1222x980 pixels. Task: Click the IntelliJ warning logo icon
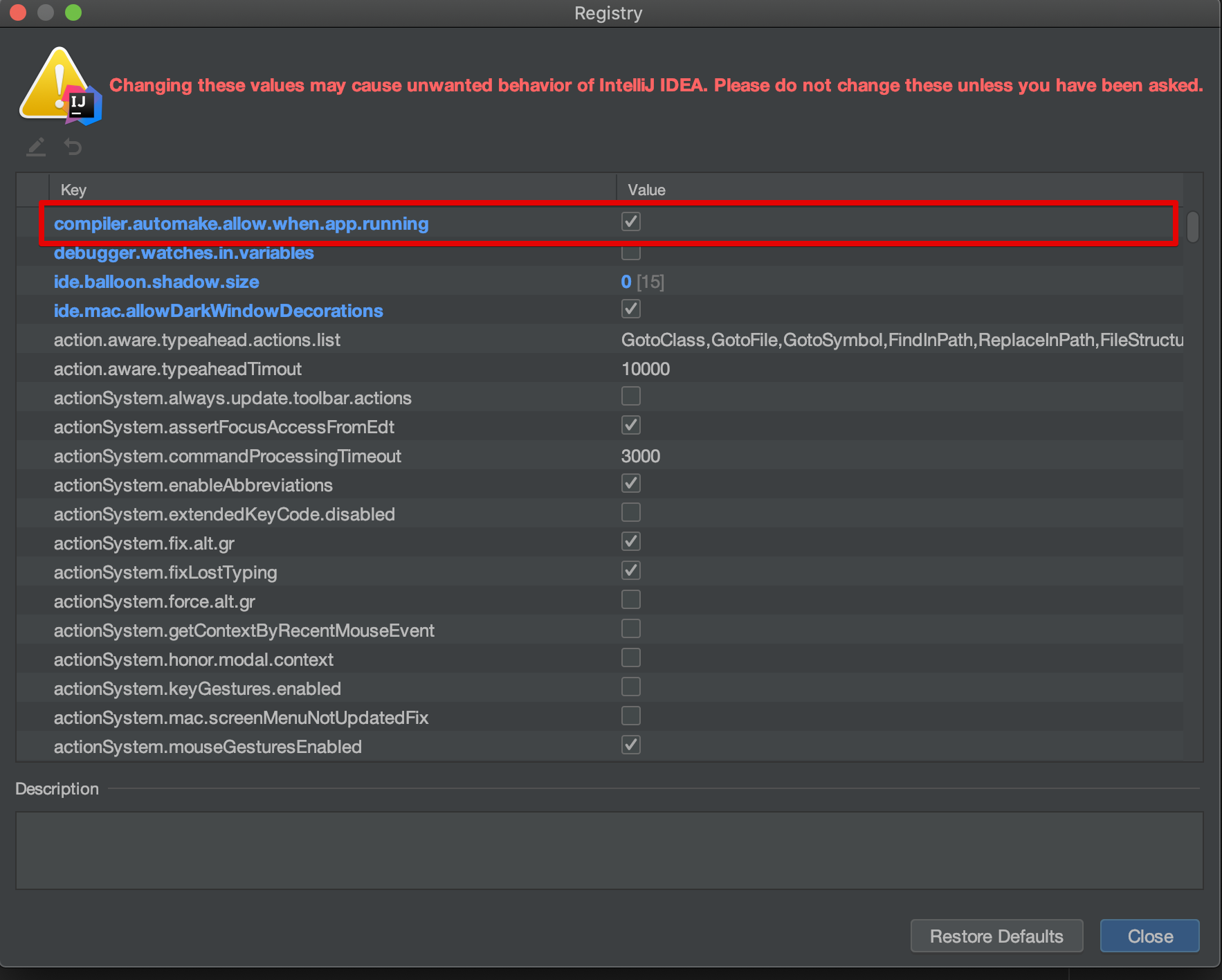click(61, 87)
